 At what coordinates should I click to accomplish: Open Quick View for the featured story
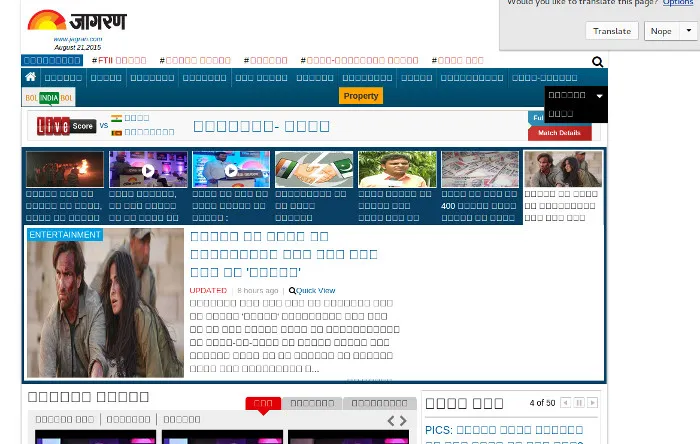coord(312,290)
